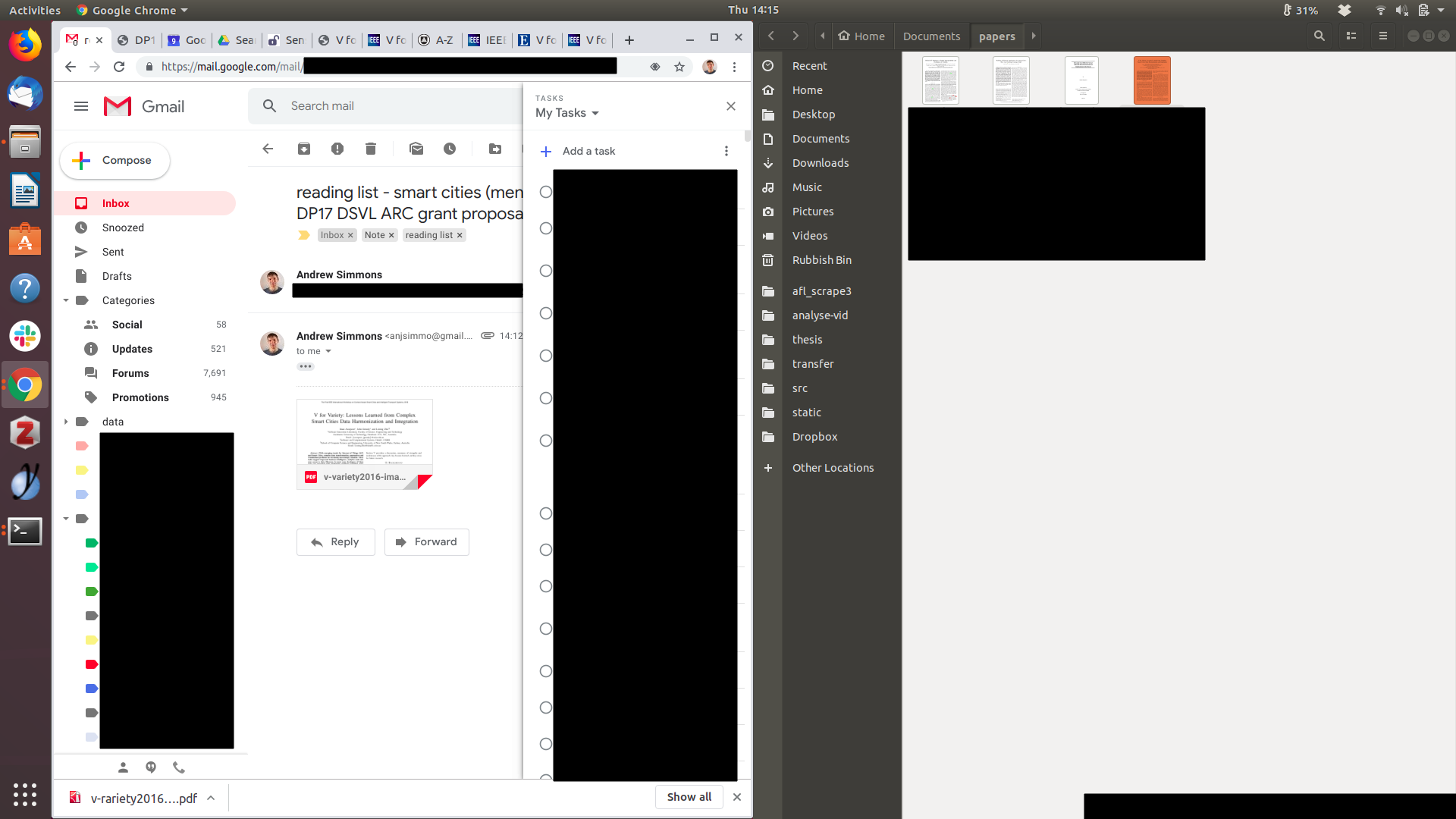Viewport: 1456px width, 819px height.
Task: Collapse the Categories label section
Action: click(x=66, y=300)
